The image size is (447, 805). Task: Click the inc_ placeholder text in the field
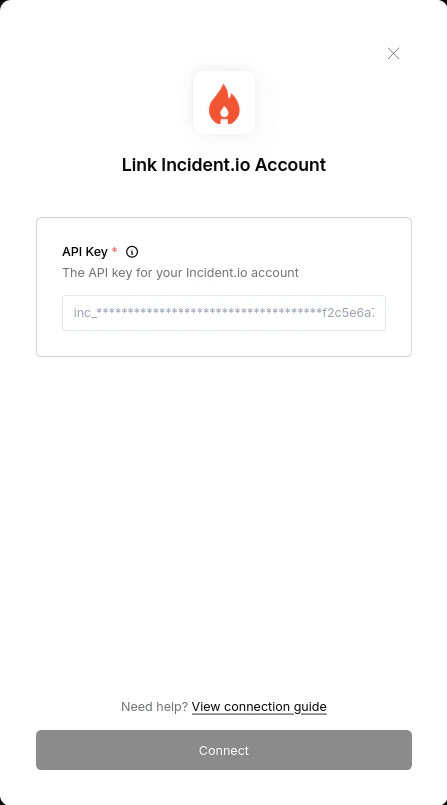coord(224,313)
